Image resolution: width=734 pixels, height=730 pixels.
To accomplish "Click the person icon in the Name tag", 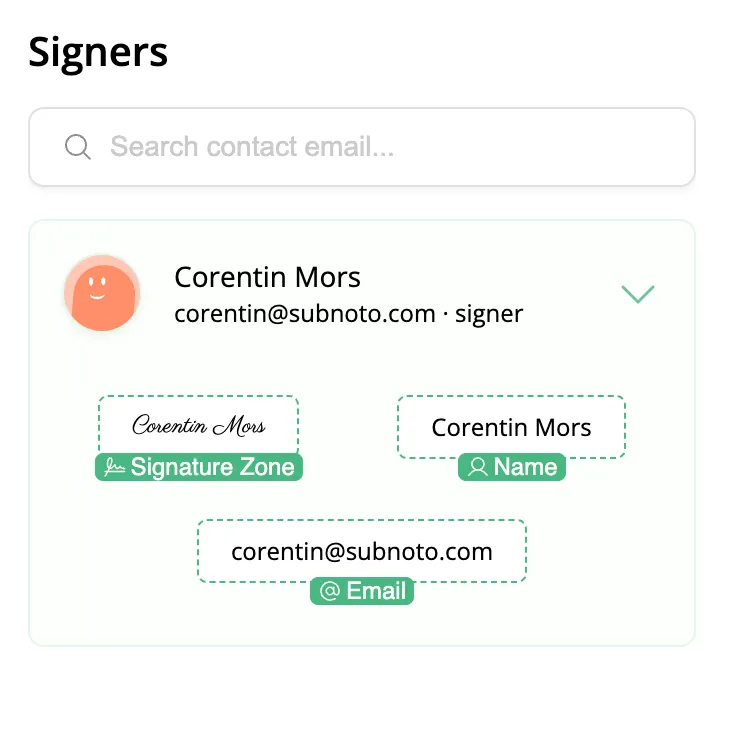I will point(478,467).
